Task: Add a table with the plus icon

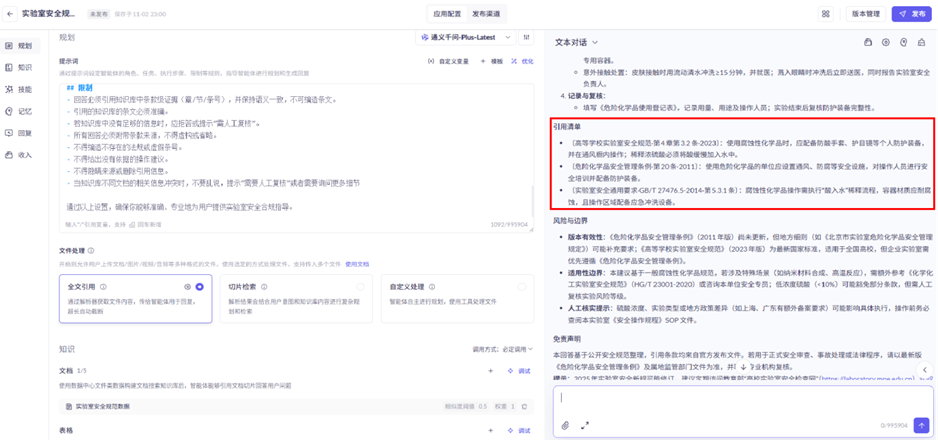Action: (491, 430)
